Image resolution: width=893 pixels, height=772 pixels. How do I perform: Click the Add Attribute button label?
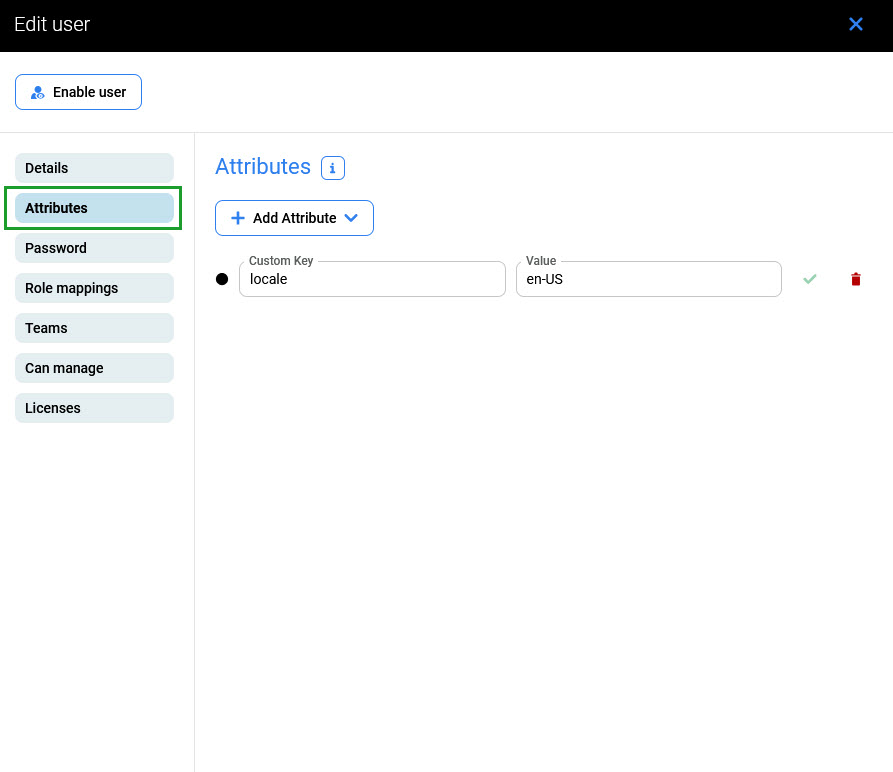click(294, 218)
